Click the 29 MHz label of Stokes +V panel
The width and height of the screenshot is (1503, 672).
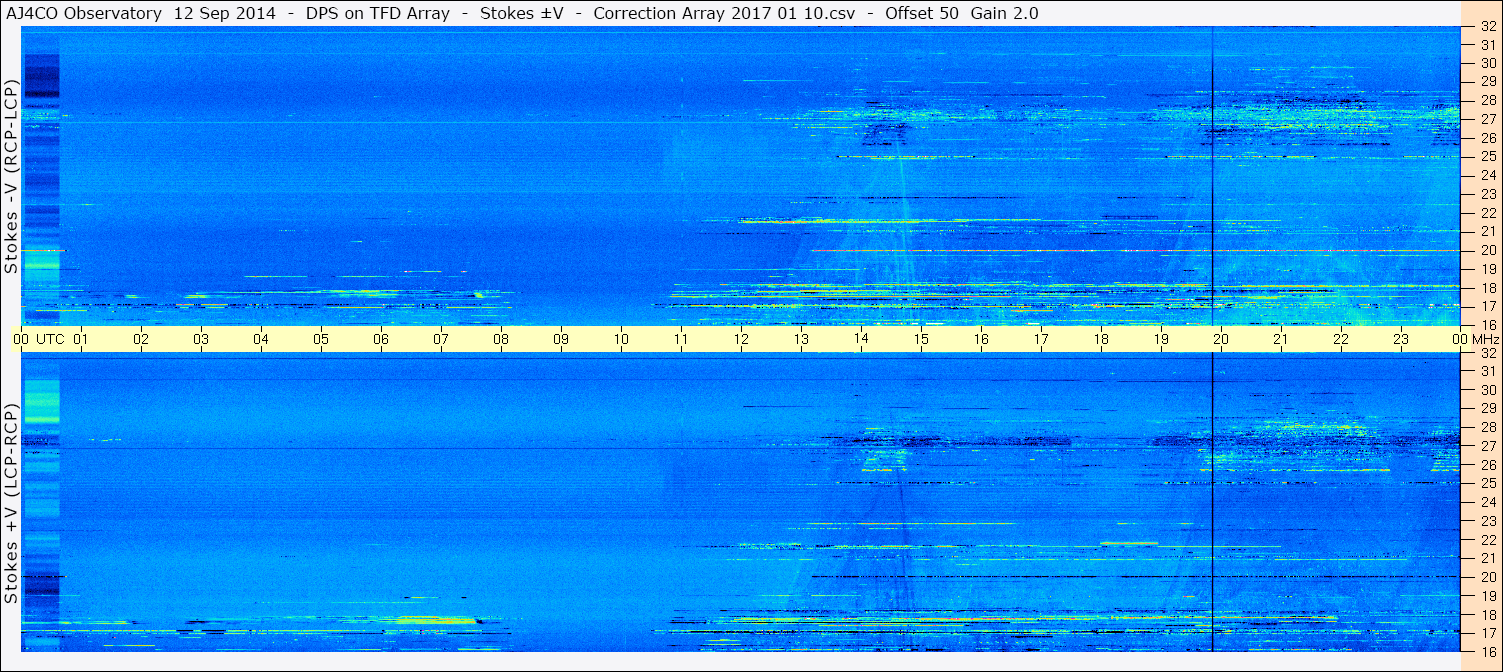(x=1488, y=409)
